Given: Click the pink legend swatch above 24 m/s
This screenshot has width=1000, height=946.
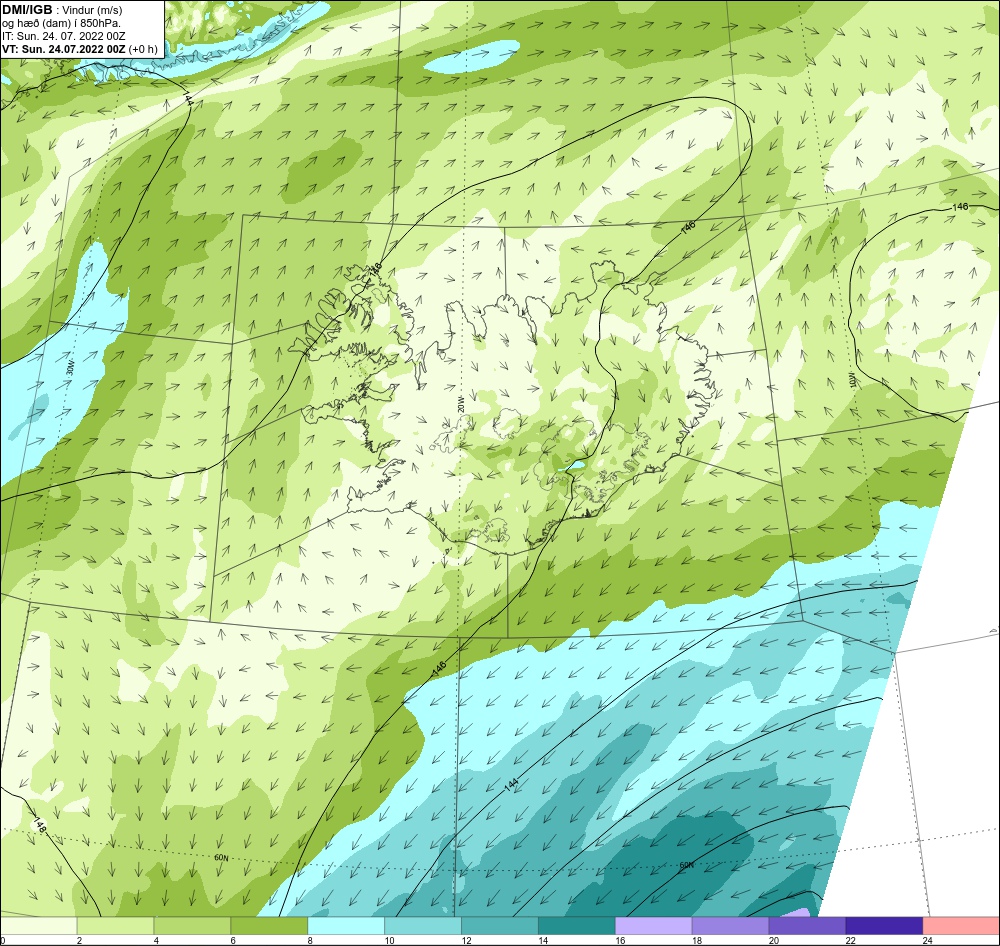Looking at the screenshot, I should [x=960, y=926].
